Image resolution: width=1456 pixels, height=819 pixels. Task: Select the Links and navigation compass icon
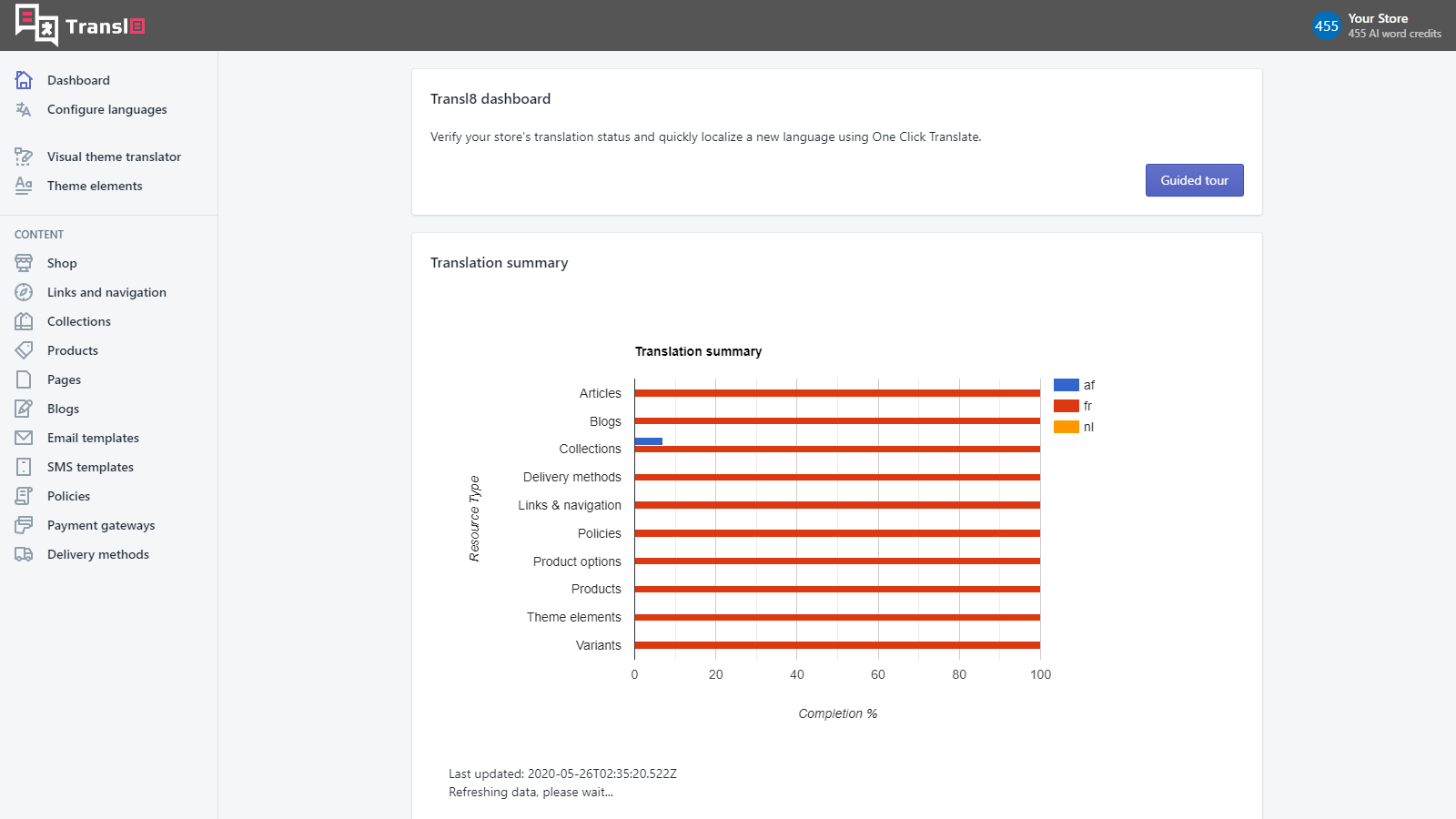(x=23, y=292)
